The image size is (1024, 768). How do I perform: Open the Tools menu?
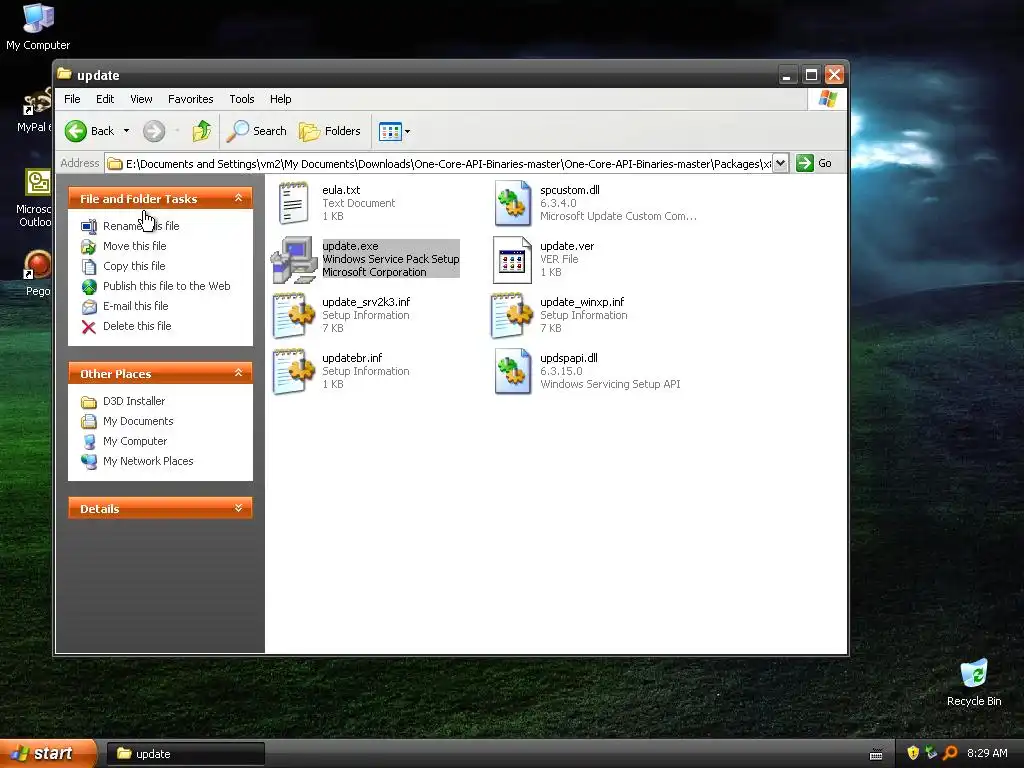tap(242, 99)
